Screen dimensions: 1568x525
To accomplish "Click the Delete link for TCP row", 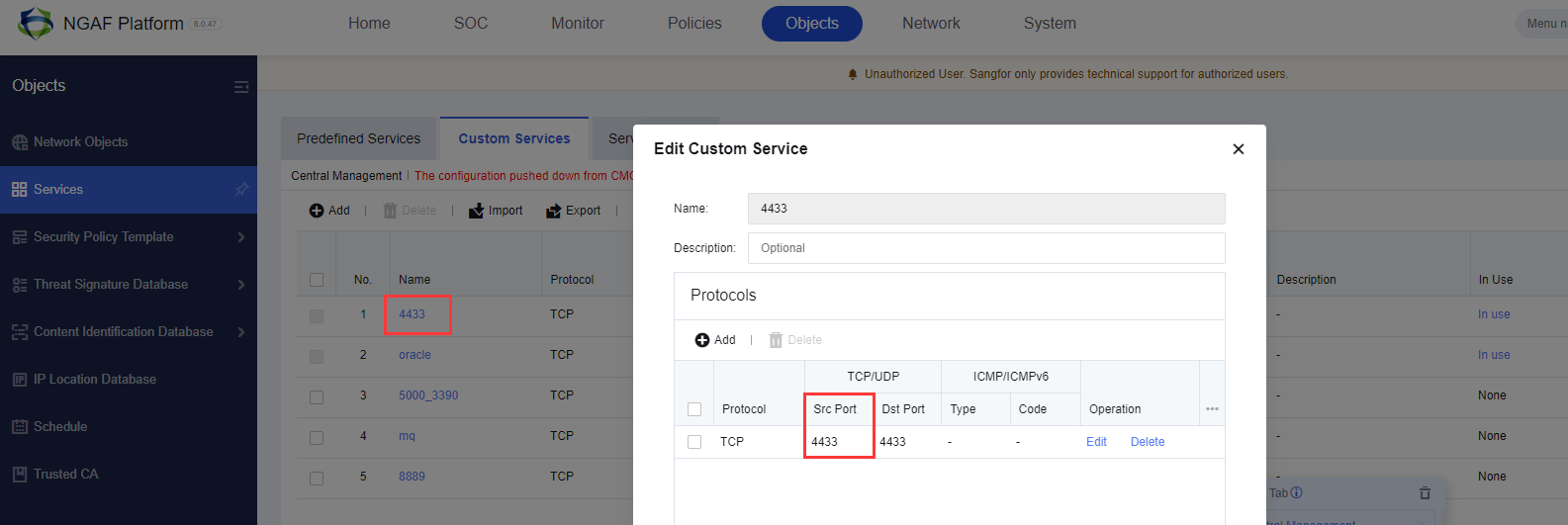I will [x=1148, y=442].
